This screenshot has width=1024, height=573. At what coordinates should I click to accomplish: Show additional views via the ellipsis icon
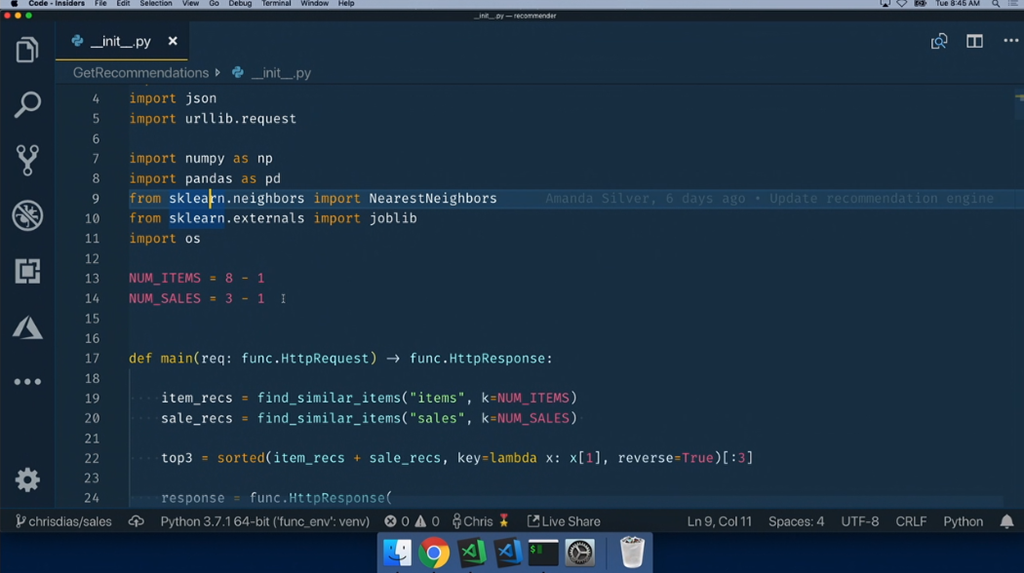click(x=27, y=381)
